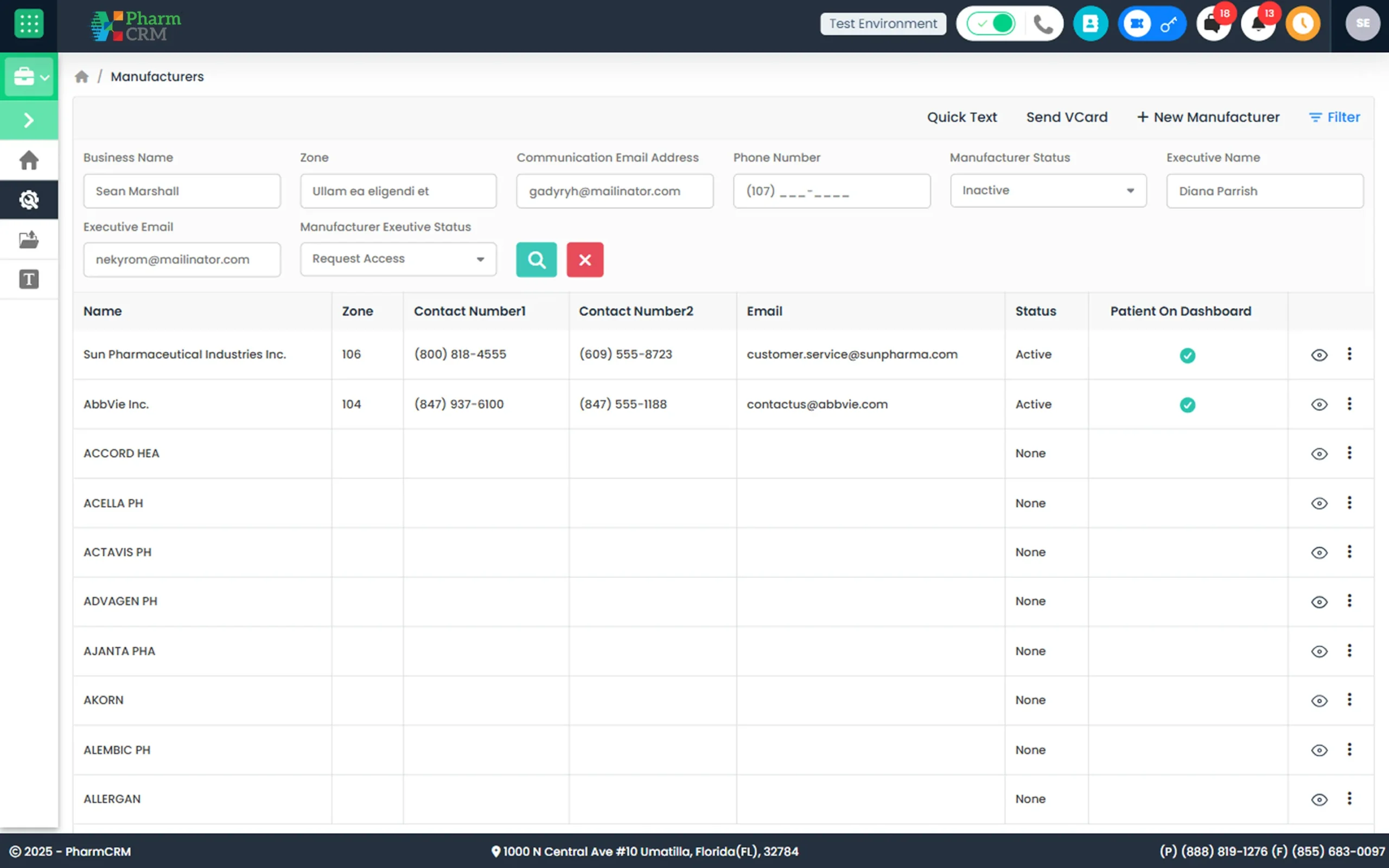The width and height of the screenshot is (1389, 868).
Task: Open the SE user avatar menu
Action: [x=1362, y=23]
